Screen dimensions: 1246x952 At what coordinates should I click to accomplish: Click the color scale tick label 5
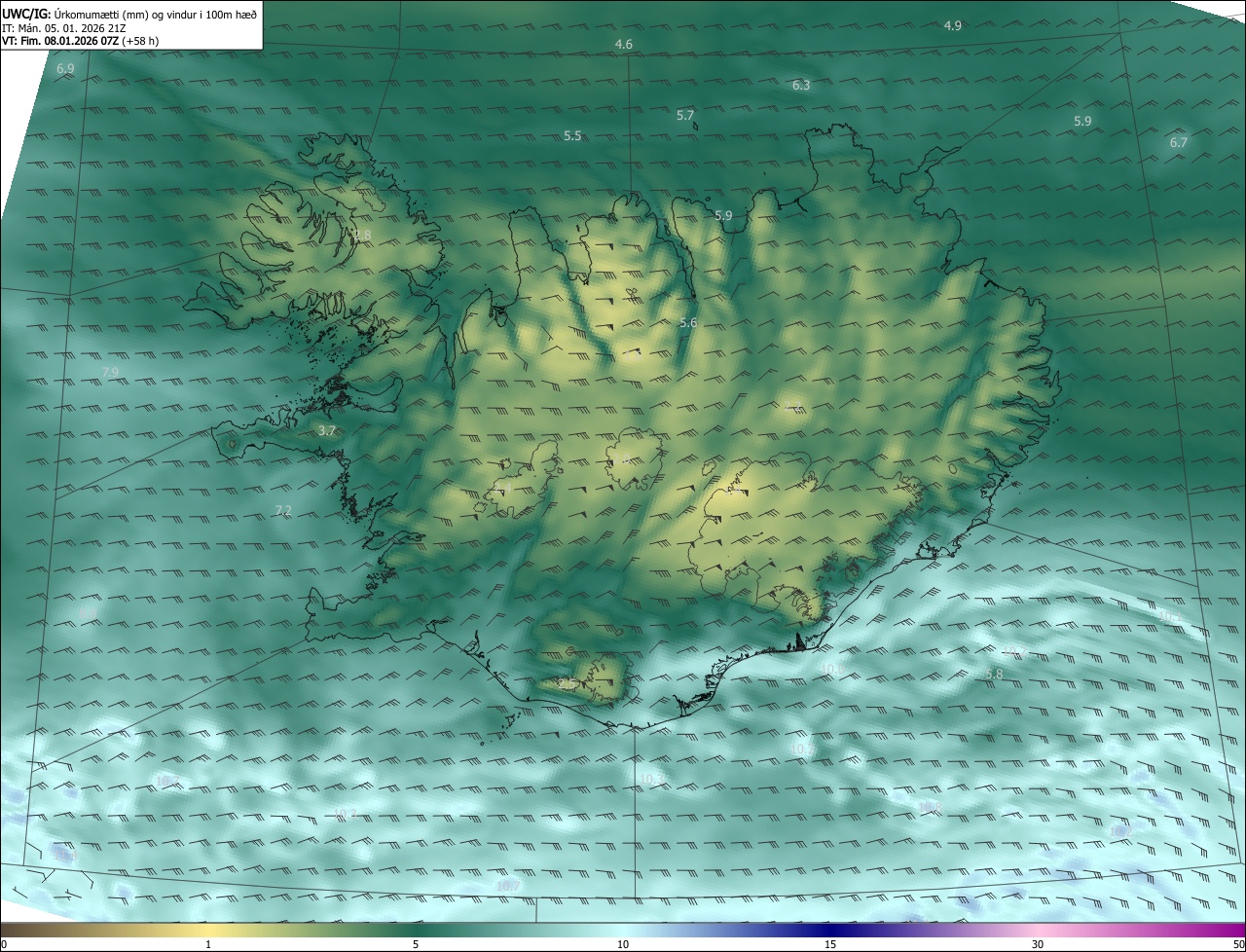(x=416, y=944)
